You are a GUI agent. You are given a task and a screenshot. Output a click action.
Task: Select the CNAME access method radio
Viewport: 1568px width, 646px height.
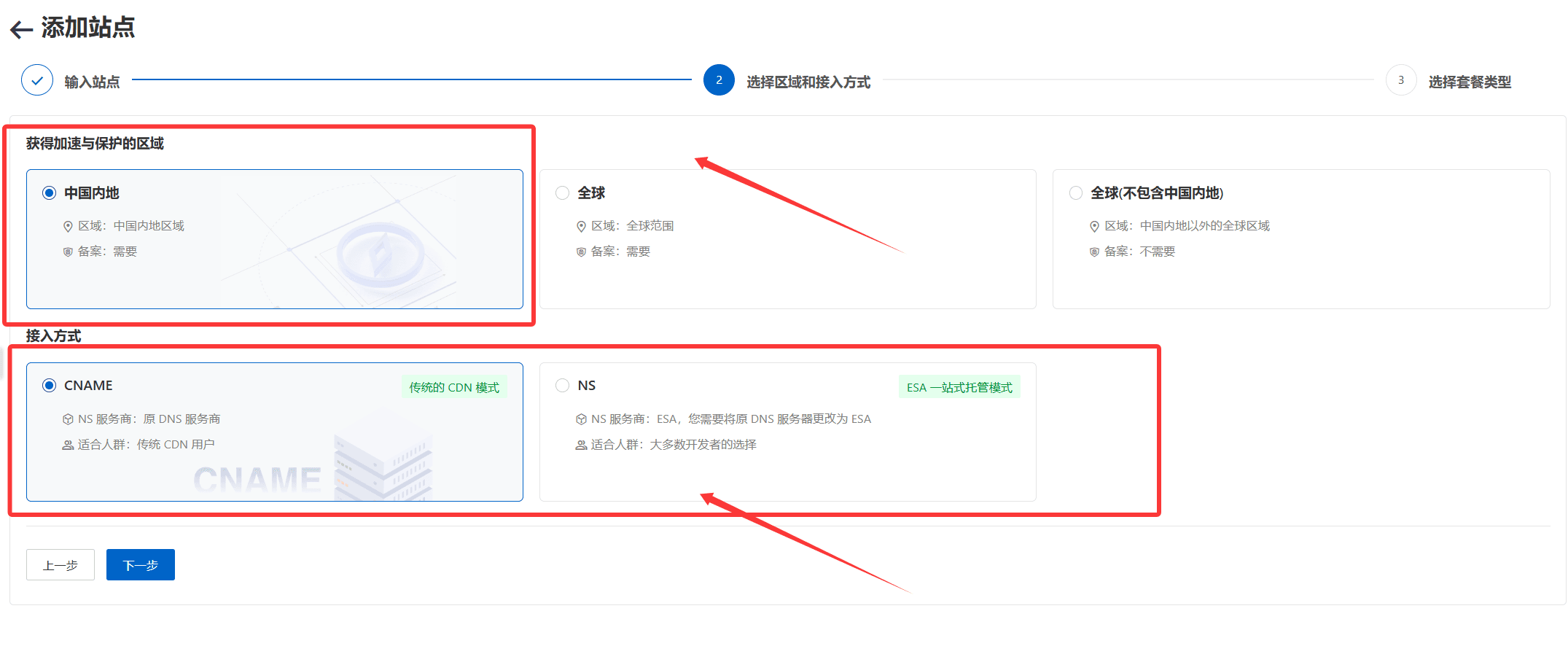click(x=49, y=386)
